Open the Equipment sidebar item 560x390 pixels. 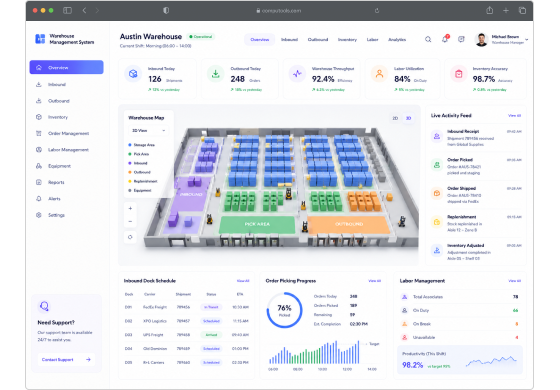click(x=59, y=166)
